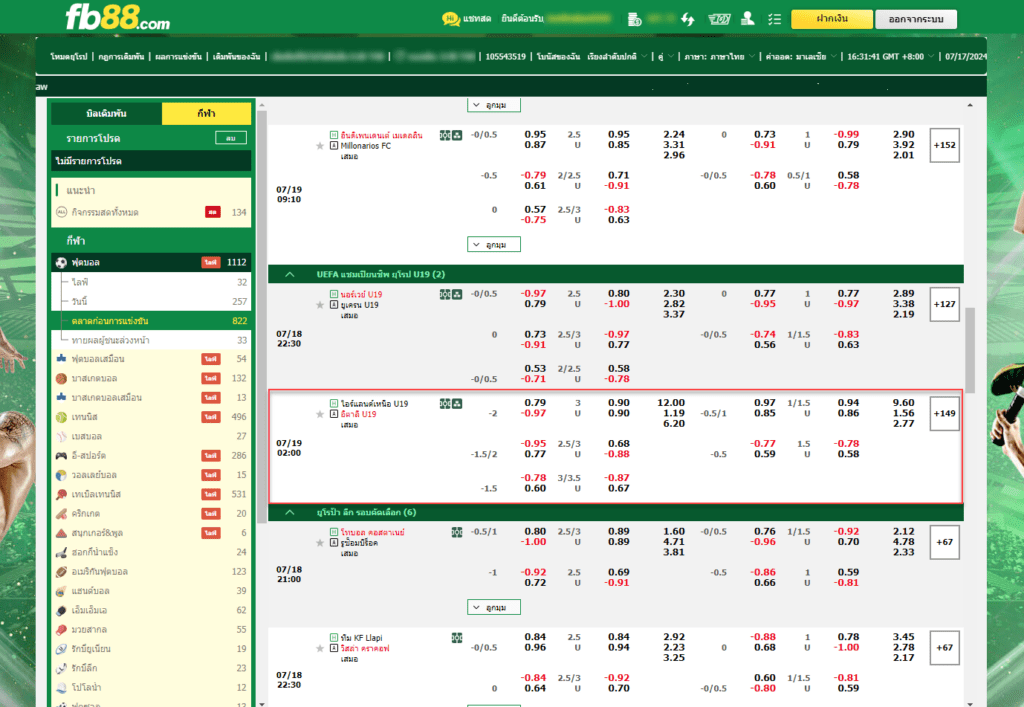Favorite the Millonarios FC match with star
Screen dimensions: 1024x707
click(320, 146)
